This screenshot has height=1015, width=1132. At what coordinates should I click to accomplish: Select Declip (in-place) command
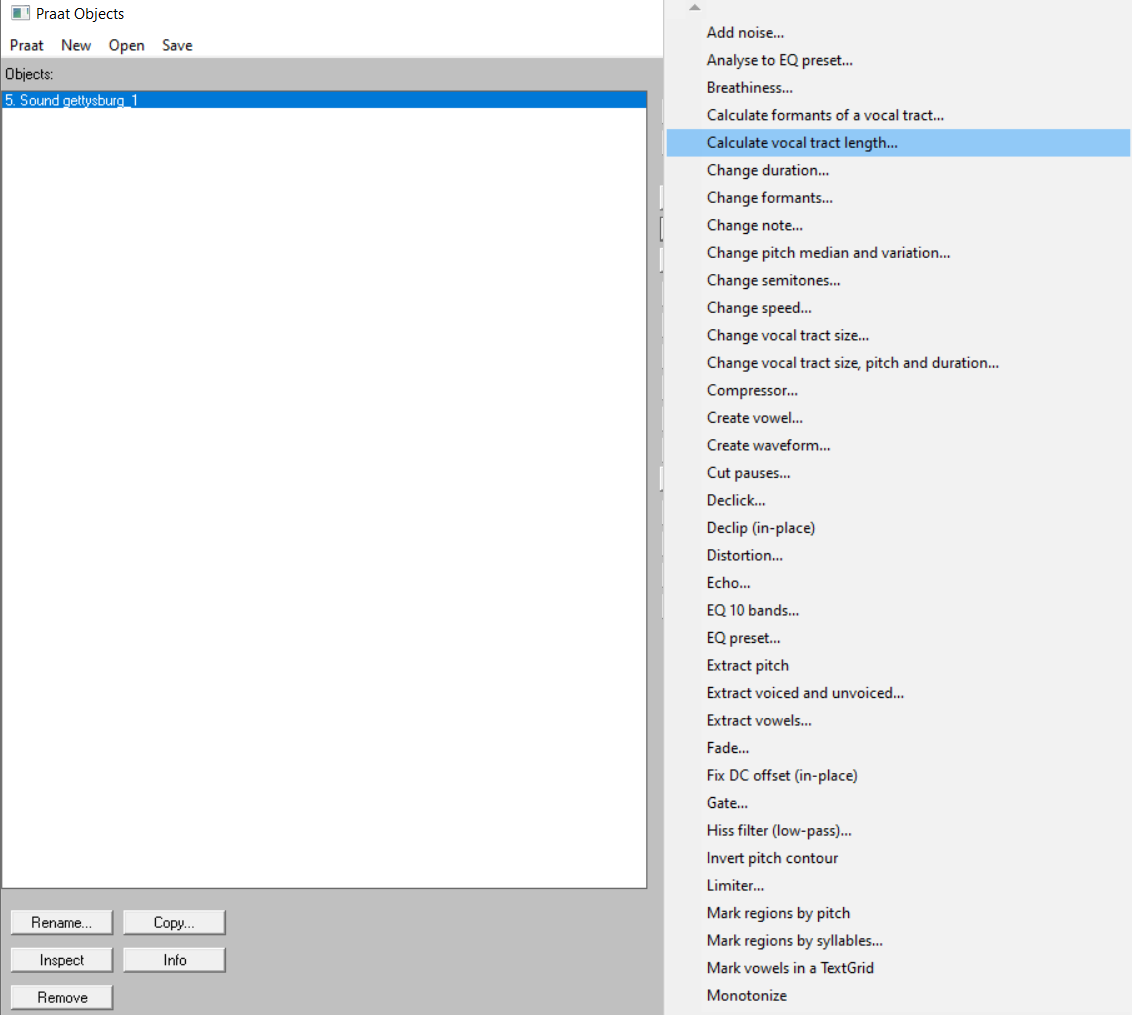(x=761, y=528)
